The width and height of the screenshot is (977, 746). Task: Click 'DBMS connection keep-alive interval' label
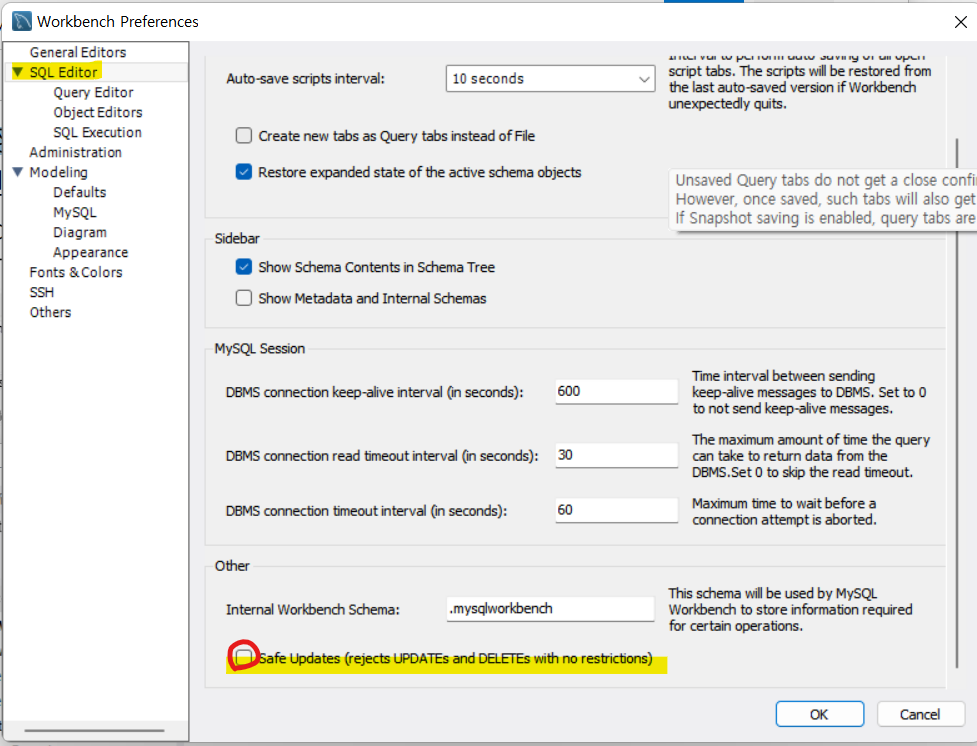(x=374, y=392)
